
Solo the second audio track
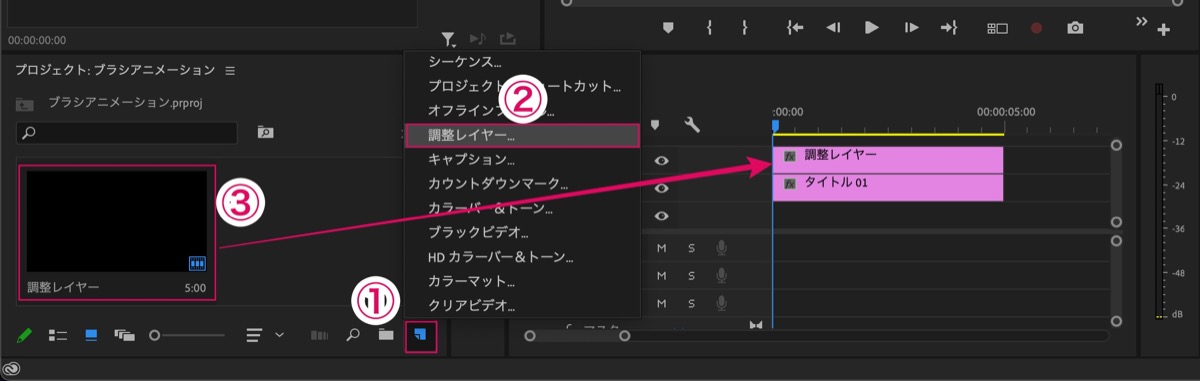point(691,275)
